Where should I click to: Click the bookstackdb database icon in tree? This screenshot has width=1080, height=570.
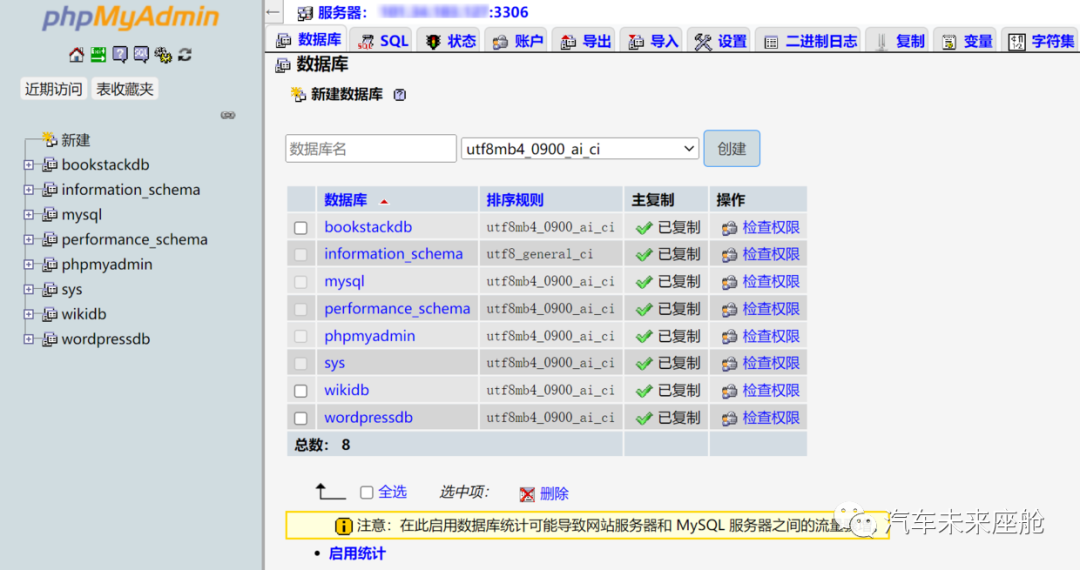[50, 165]
